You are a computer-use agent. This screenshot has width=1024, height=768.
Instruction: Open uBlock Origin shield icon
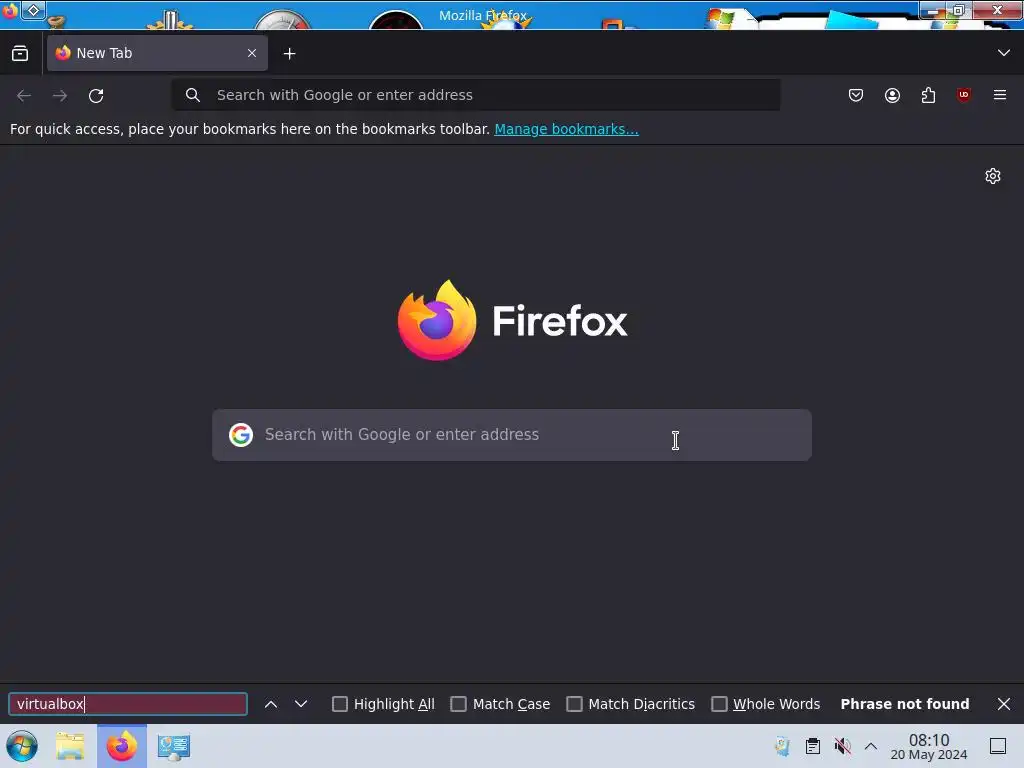point(964,95)
